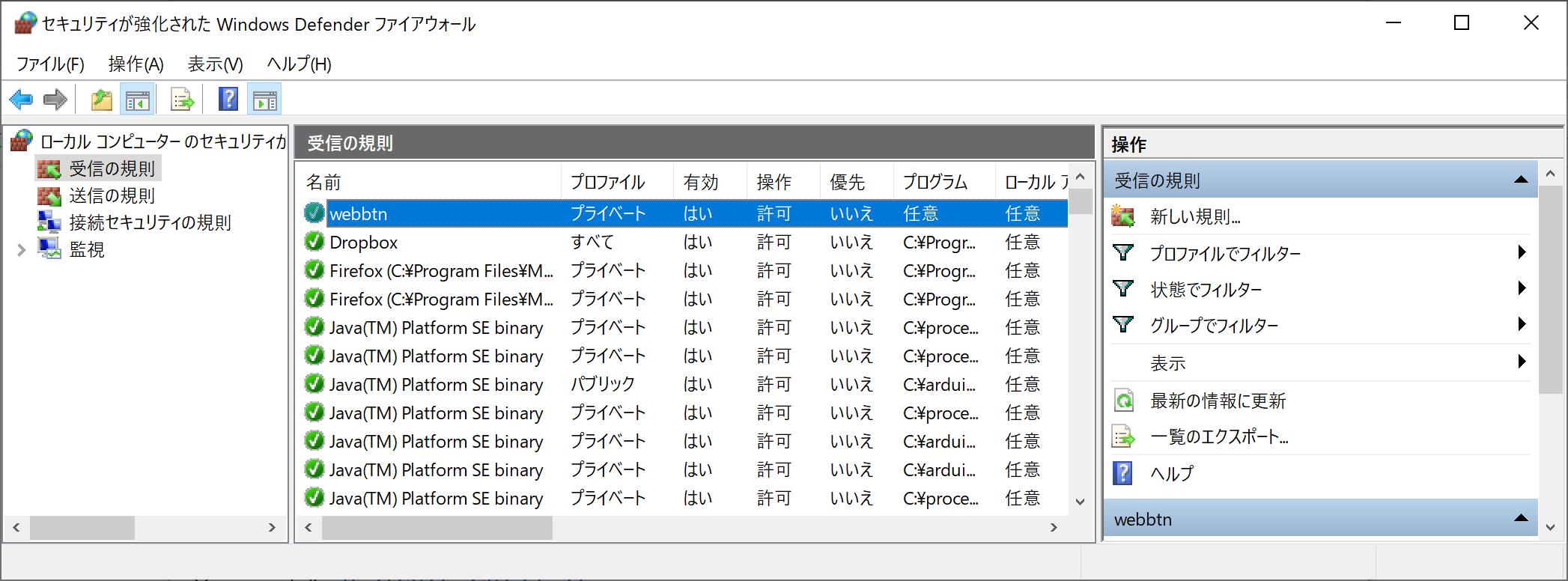Open the 操作(A) menu
This screenshot has width=1568, height=581.
click(136, 64)
